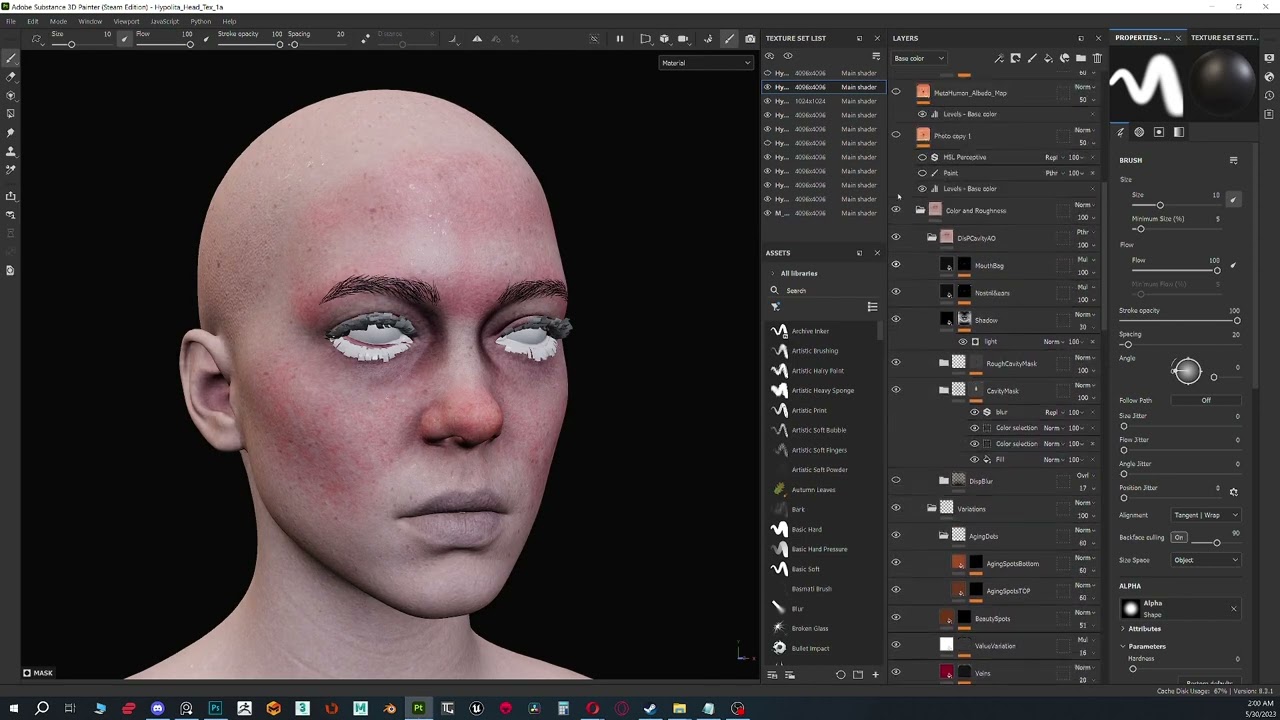
Task: Adjust the Stroke opacity slider in Properties
Action: point(1180,321)
